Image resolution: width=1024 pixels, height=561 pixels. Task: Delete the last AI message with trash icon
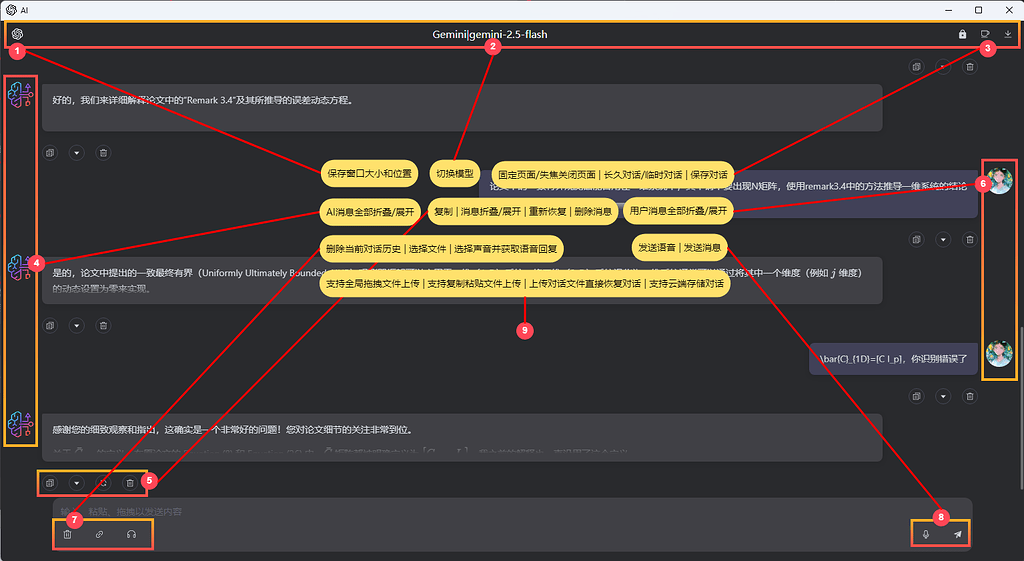click(x=130, y=483)
